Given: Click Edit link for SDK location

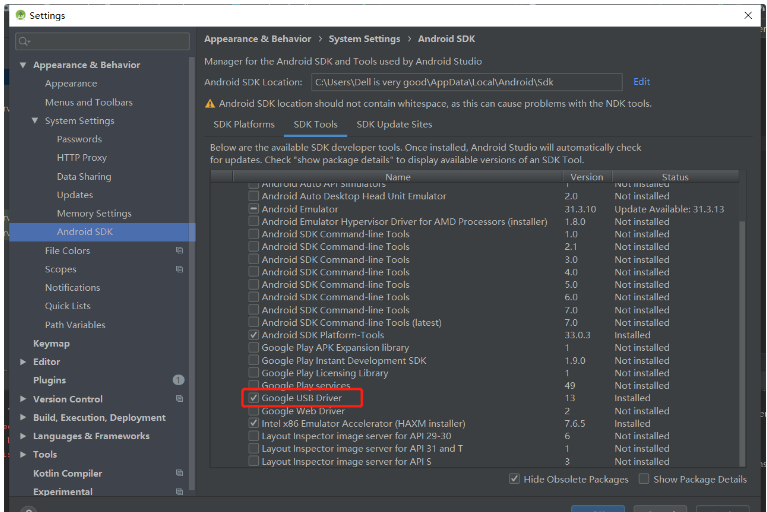Looking at the screenshot, I should point(641,82).
